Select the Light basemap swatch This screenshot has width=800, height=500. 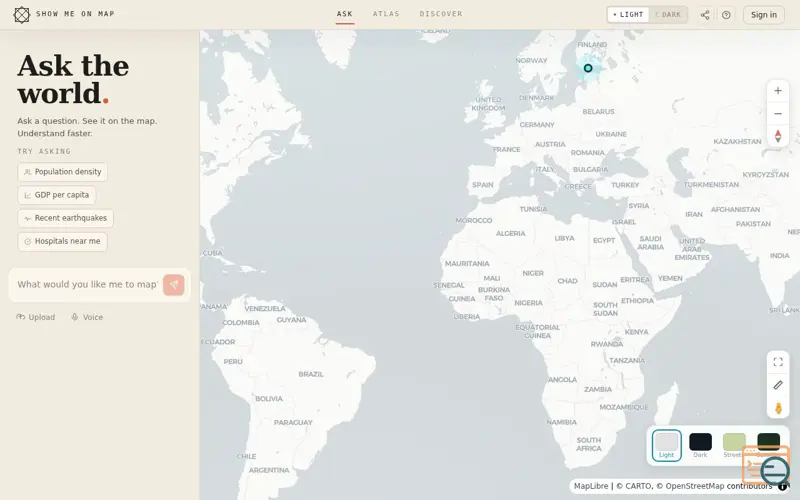tap(666, 445)
